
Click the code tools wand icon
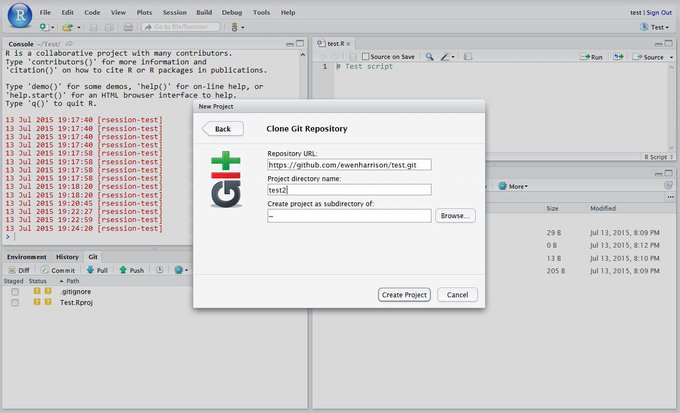coord(445,57)
